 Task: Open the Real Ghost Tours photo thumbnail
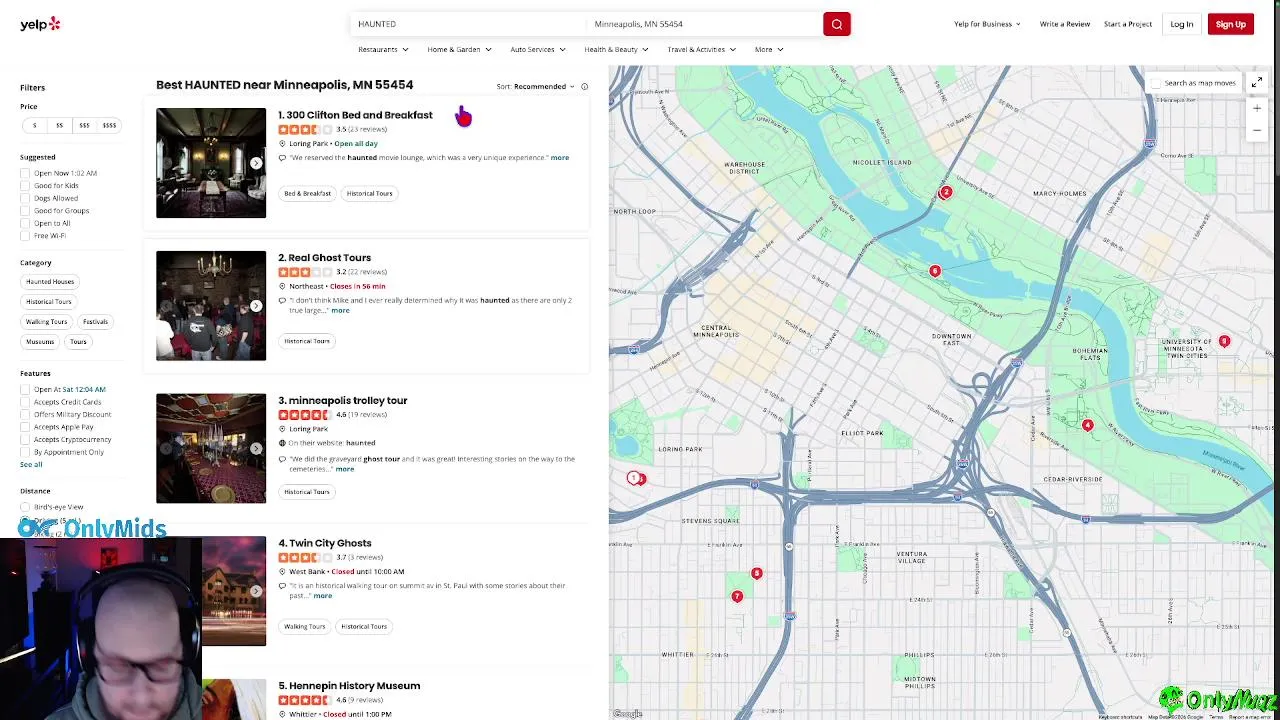tap(211, 305)
